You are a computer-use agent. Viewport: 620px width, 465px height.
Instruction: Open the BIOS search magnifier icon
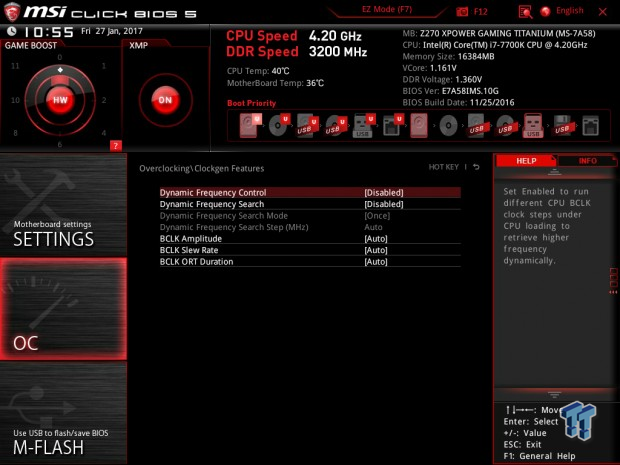[x=525, y=12]
